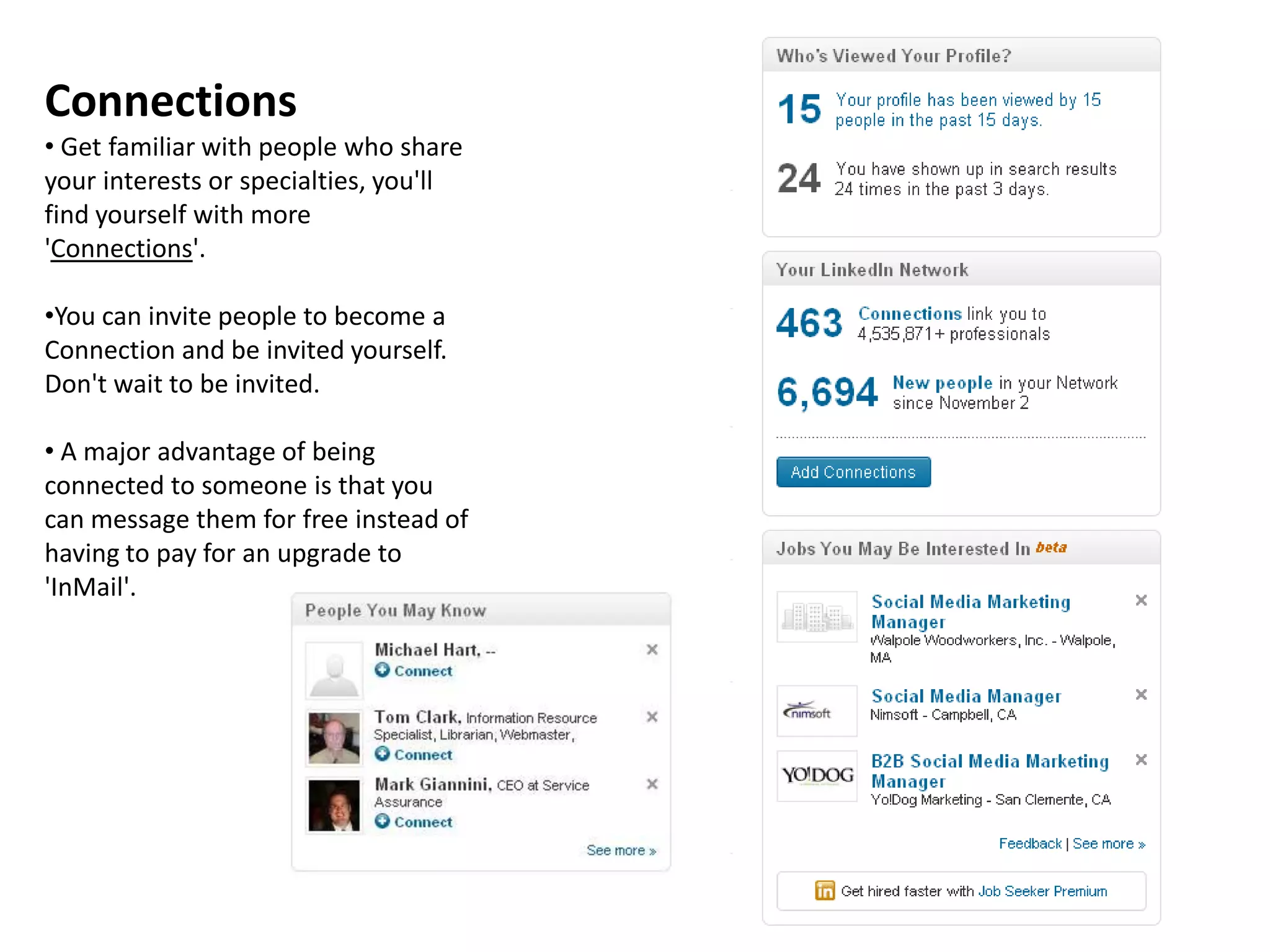Remove the Yo!Dog B2B job listing
Screen dimensions: 1270x952
pyautogui.click(x=1141, y=760)
